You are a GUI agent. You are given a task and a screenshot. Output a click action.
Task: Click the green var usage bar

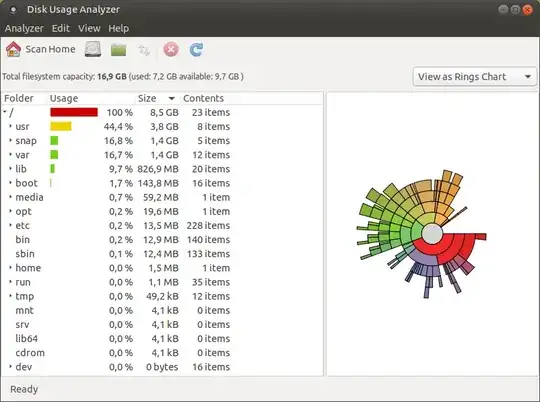tap(54, 155)
